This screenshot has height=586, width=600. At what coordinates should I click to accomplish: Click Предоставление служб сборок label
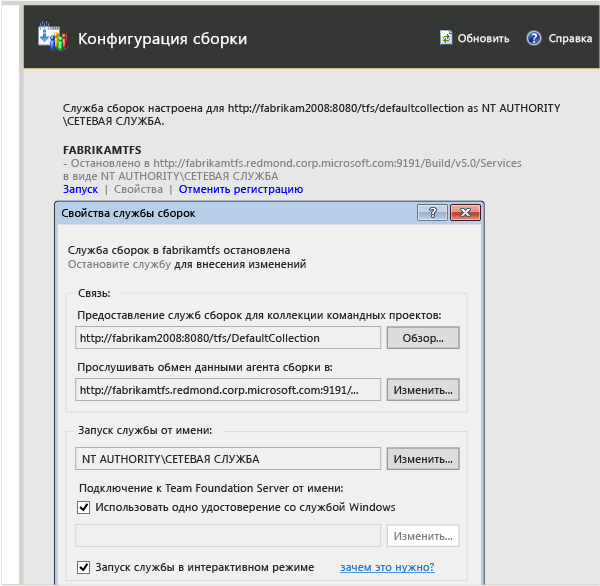coord(259,316)
